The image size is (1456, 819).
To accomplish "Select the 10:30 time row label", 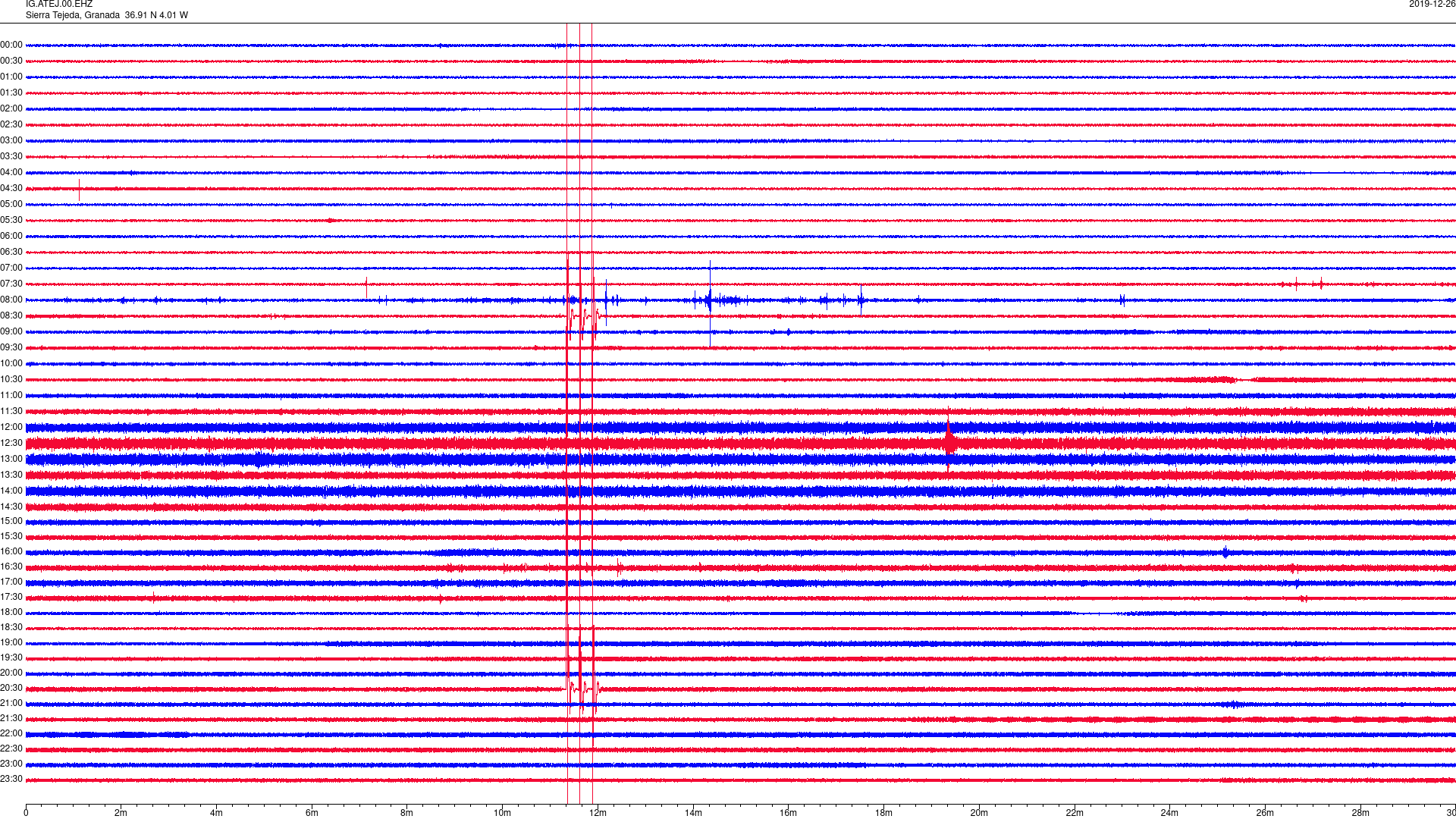I will click(x=11, y=380).
